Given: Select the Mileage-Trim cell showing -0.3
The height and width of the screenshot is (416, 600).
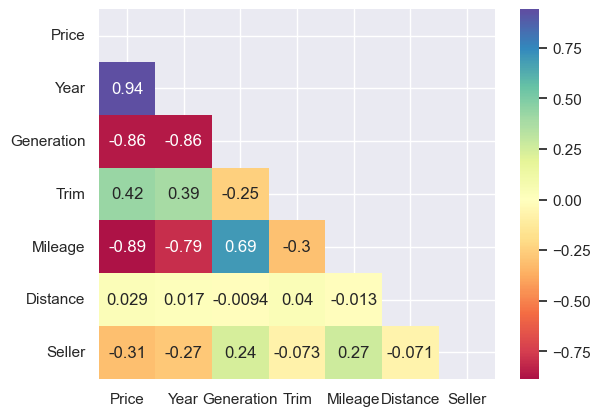Looking at the screenshot, I should [x=297, y=246].
